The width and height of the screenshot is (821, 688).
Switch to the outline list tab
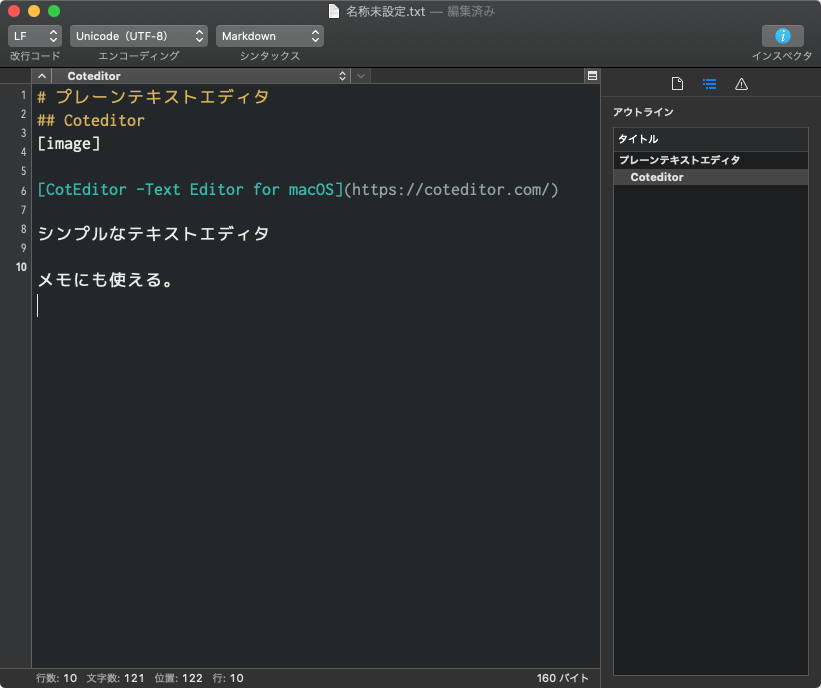click(x=709, y=84)
